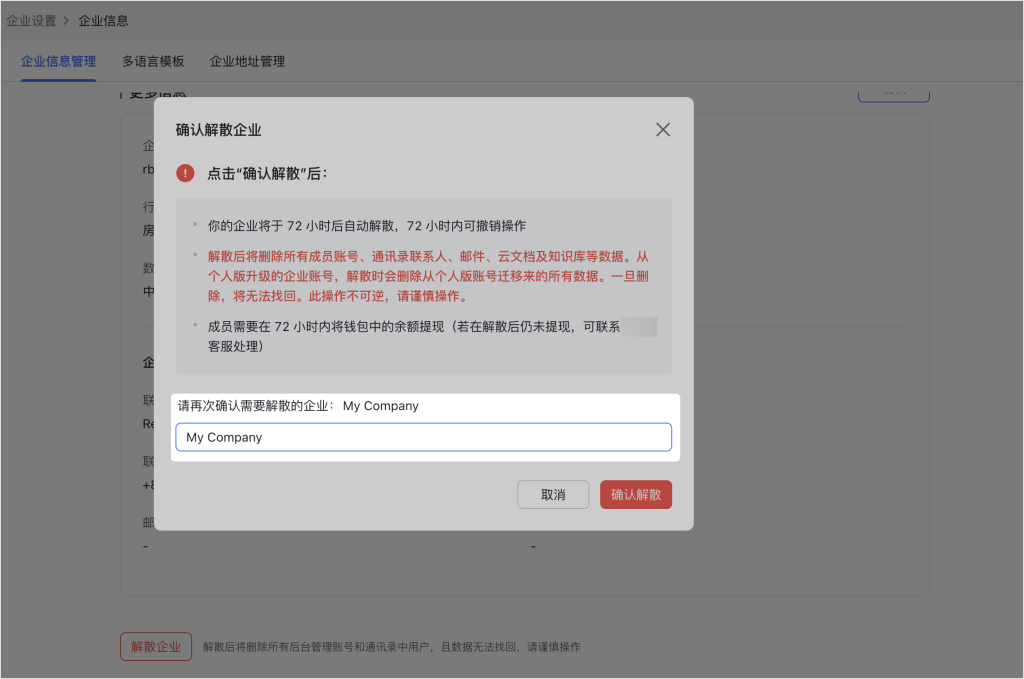Click the X to close the dialog

[662, 129]
